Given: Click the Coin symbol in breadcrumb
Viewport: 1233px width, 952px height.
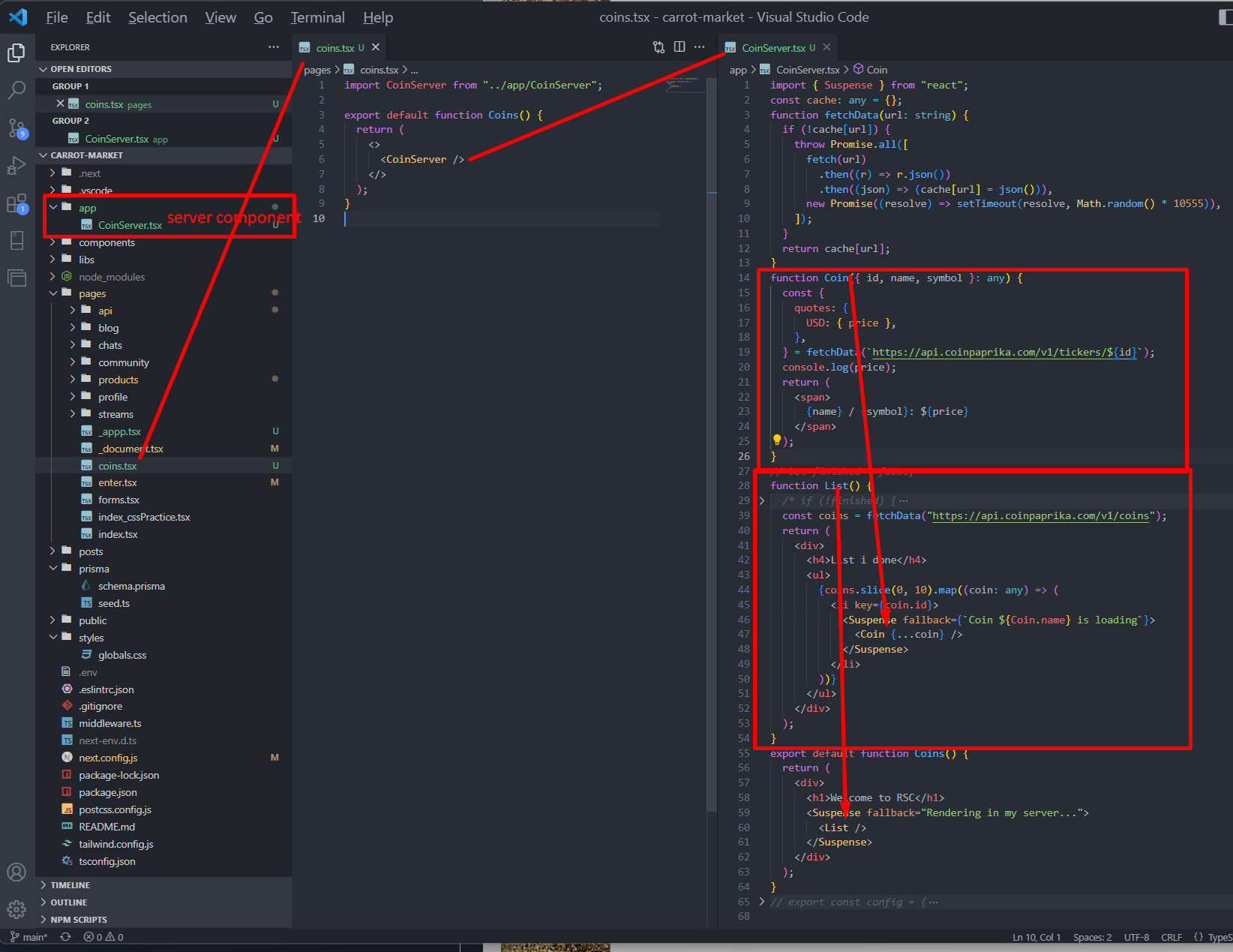Looking at the screenshot, I should (870, 70).
